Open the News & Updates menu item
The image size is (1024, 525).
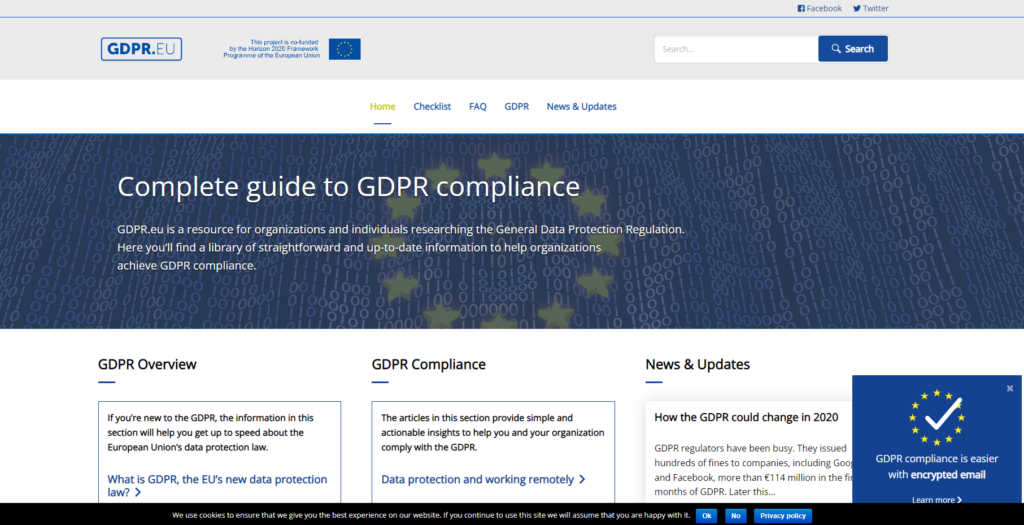(581, 106)
